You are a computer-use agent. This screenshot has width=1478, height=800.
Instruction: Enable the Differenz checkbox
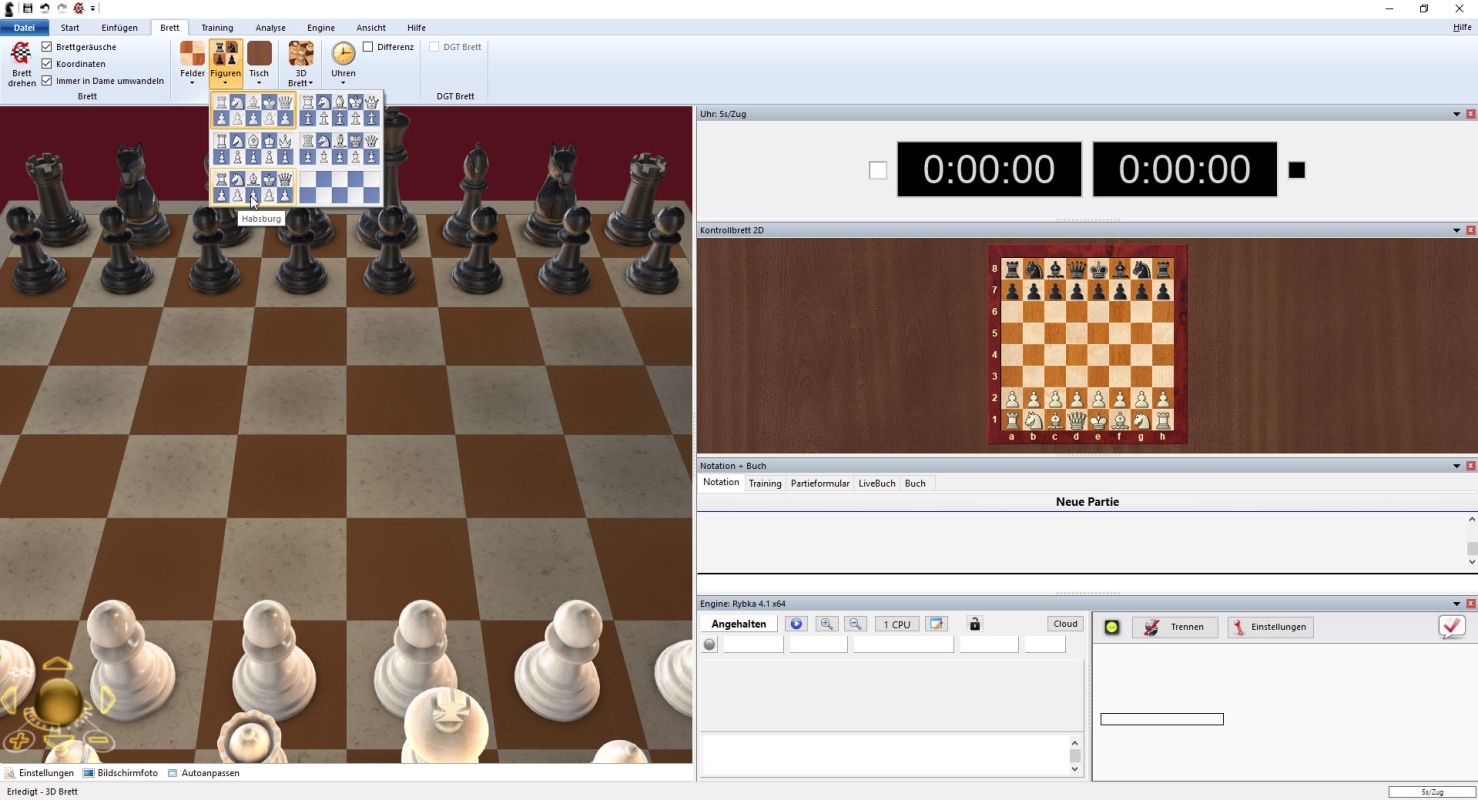click(368, 47)
